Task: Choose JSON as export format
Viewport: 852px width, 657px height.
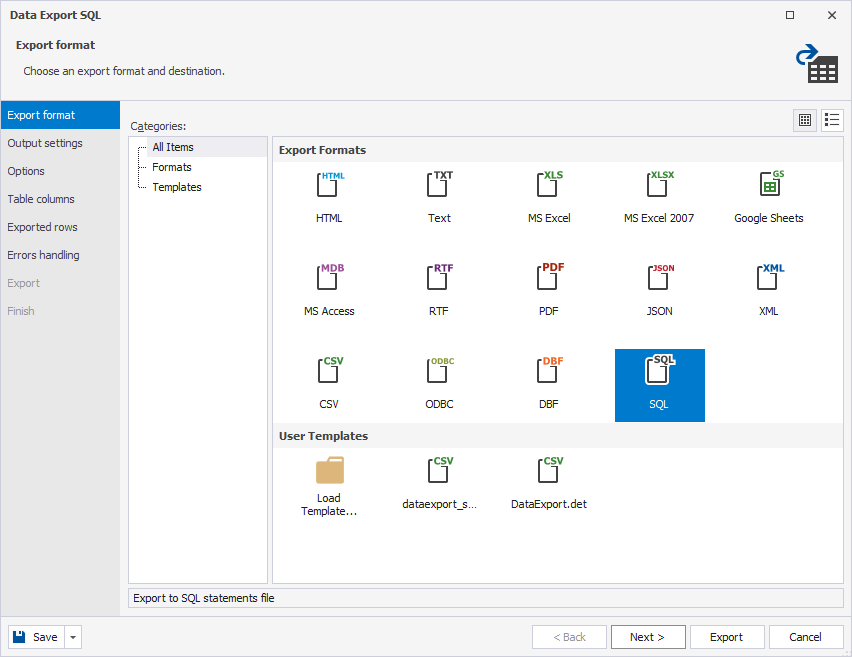Action: coord(659,282)
